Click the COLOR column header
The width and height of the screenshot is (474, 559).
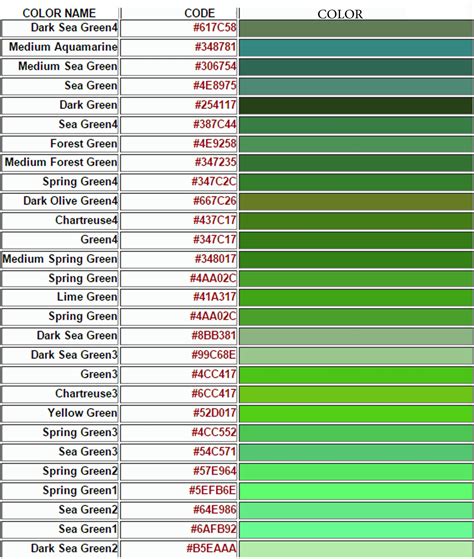340,14
